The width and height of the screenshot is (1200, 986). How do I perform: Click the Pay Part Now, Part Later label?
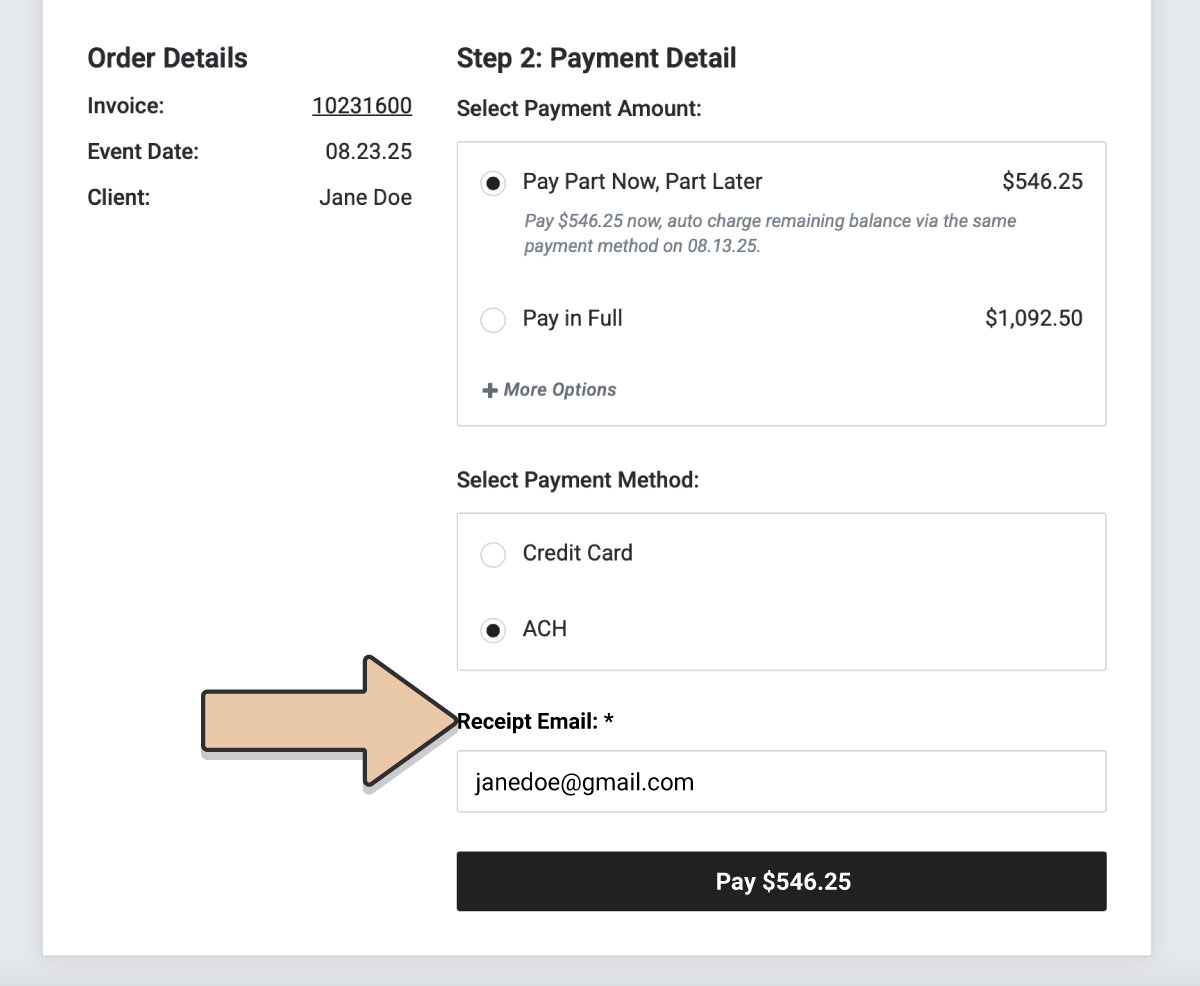[642, 181]
